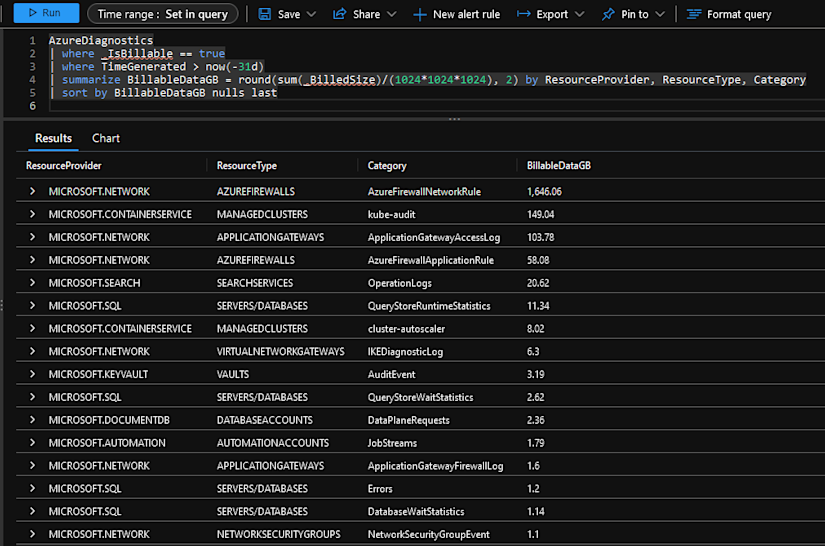This screenshot has height=546, width=825.
Task: Click the Export arrow icon
Action: [x=524, y=14]
